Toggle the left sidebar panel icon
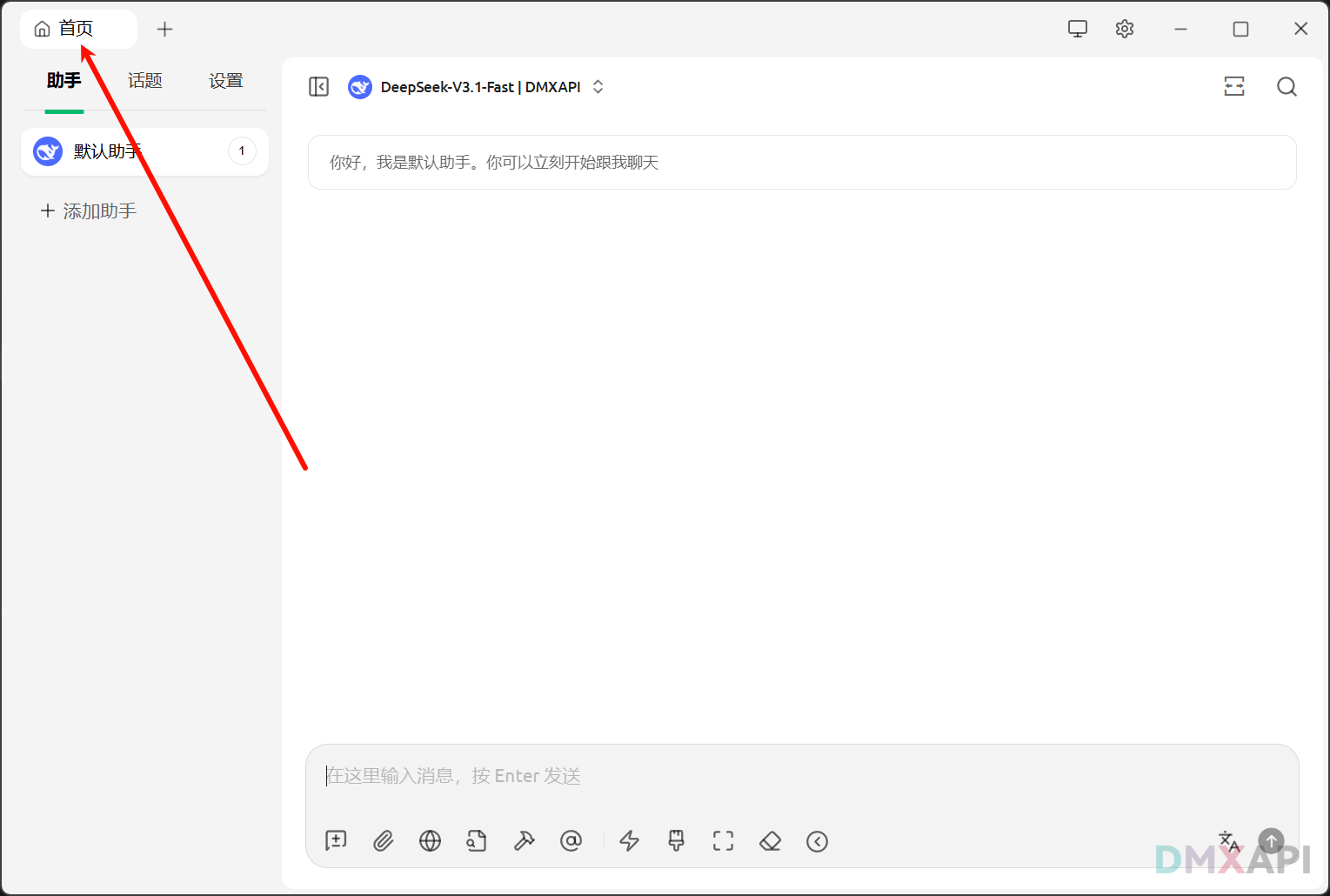 [319, 87]
